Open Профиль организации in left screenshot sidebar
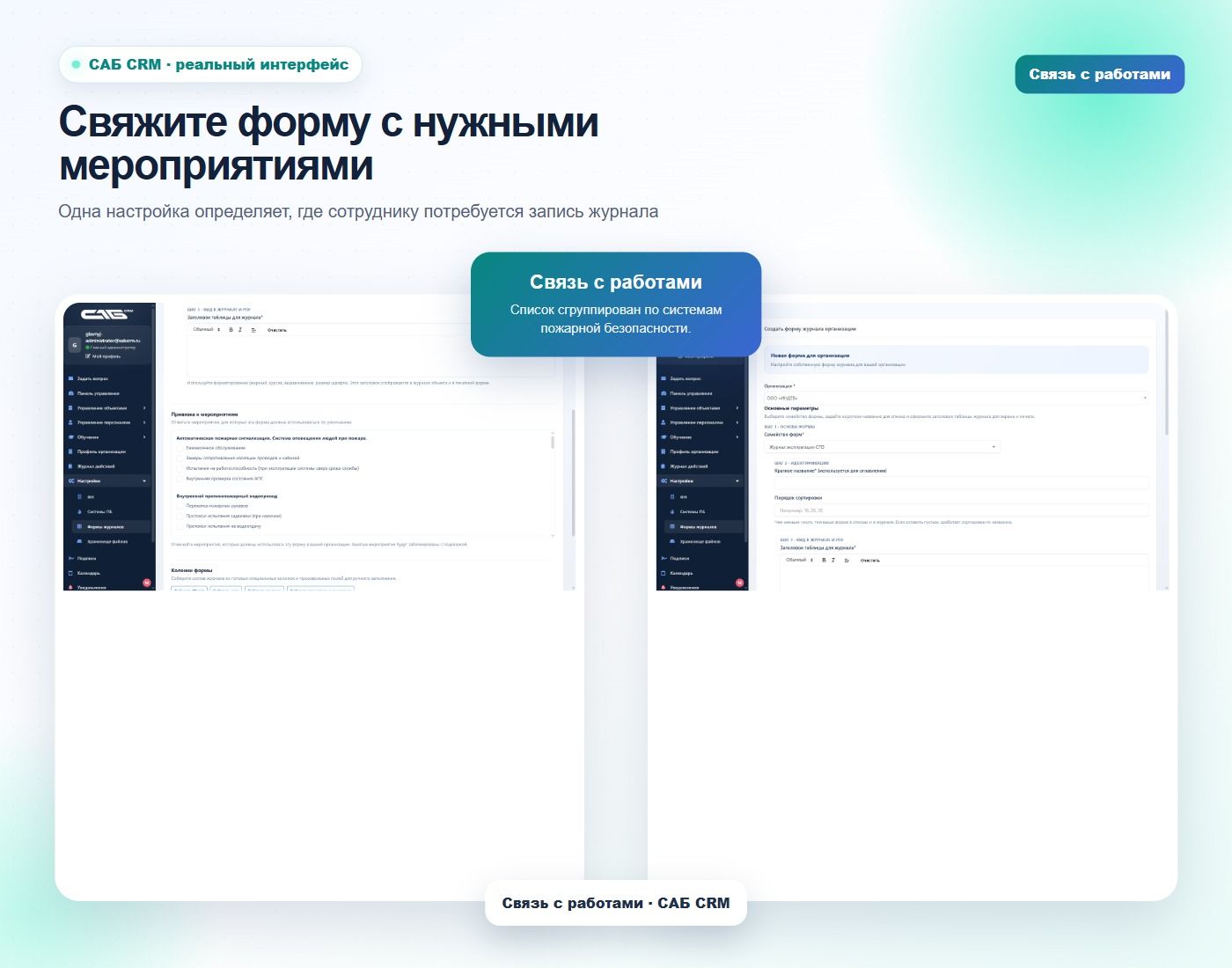Viewport: 1232px width, 968px height. click(108, 451)
